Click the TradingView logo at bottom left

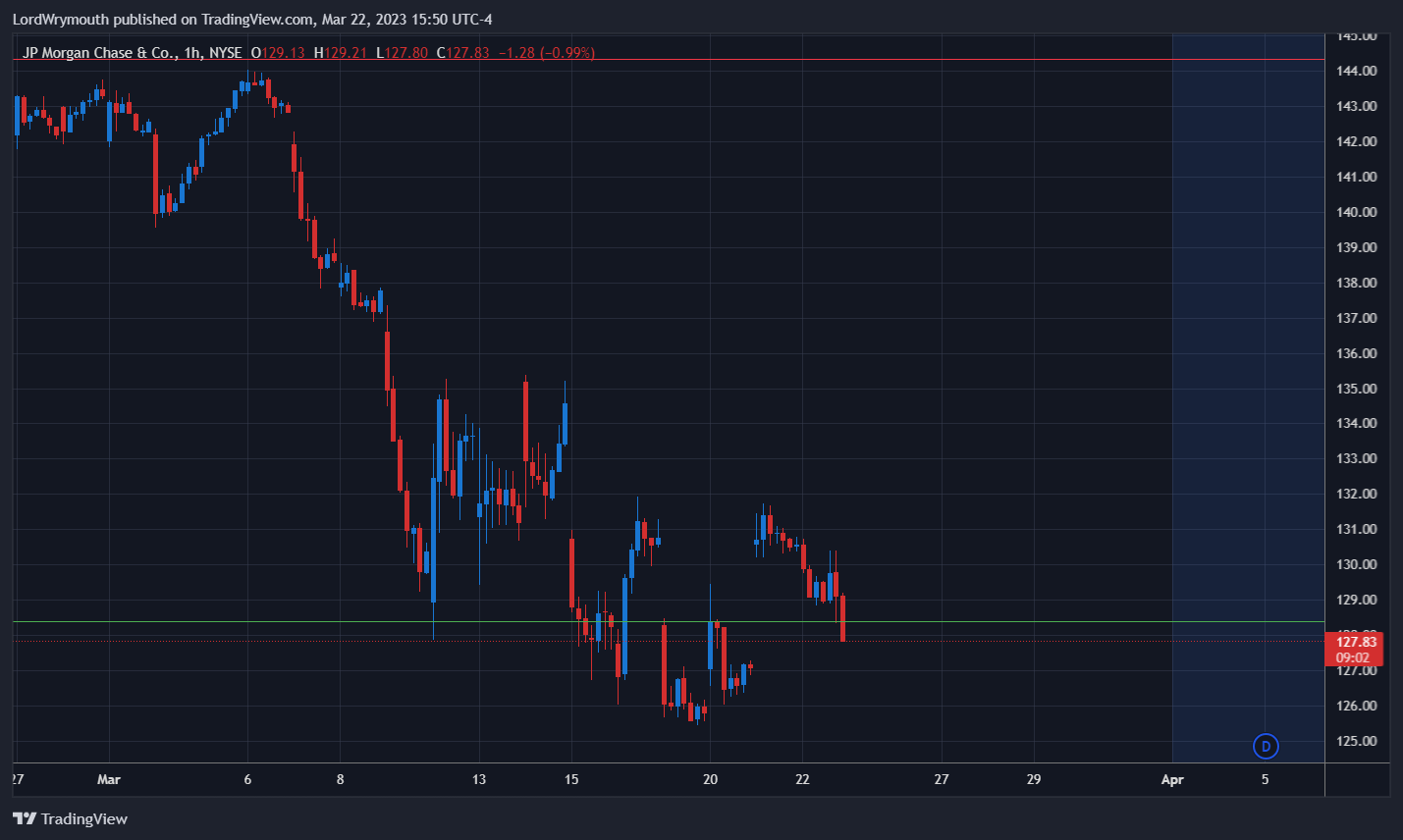click(70, 818)
